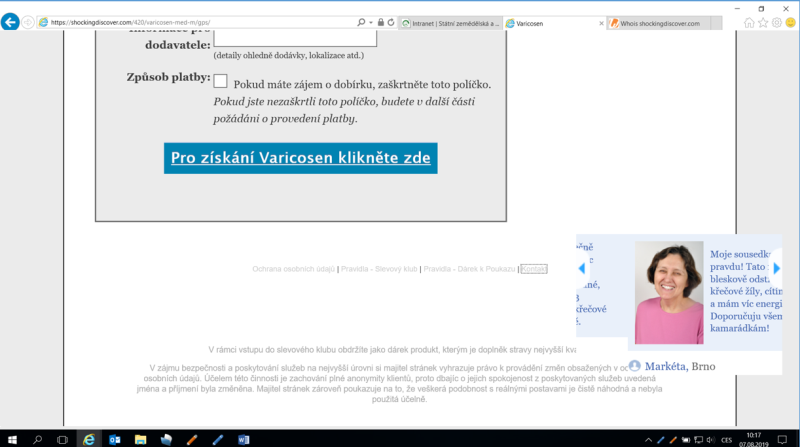Switch to the Whois shockingdiscover.com tab
Viewport: 800px width, 447px height.
[x=658, y=23]
